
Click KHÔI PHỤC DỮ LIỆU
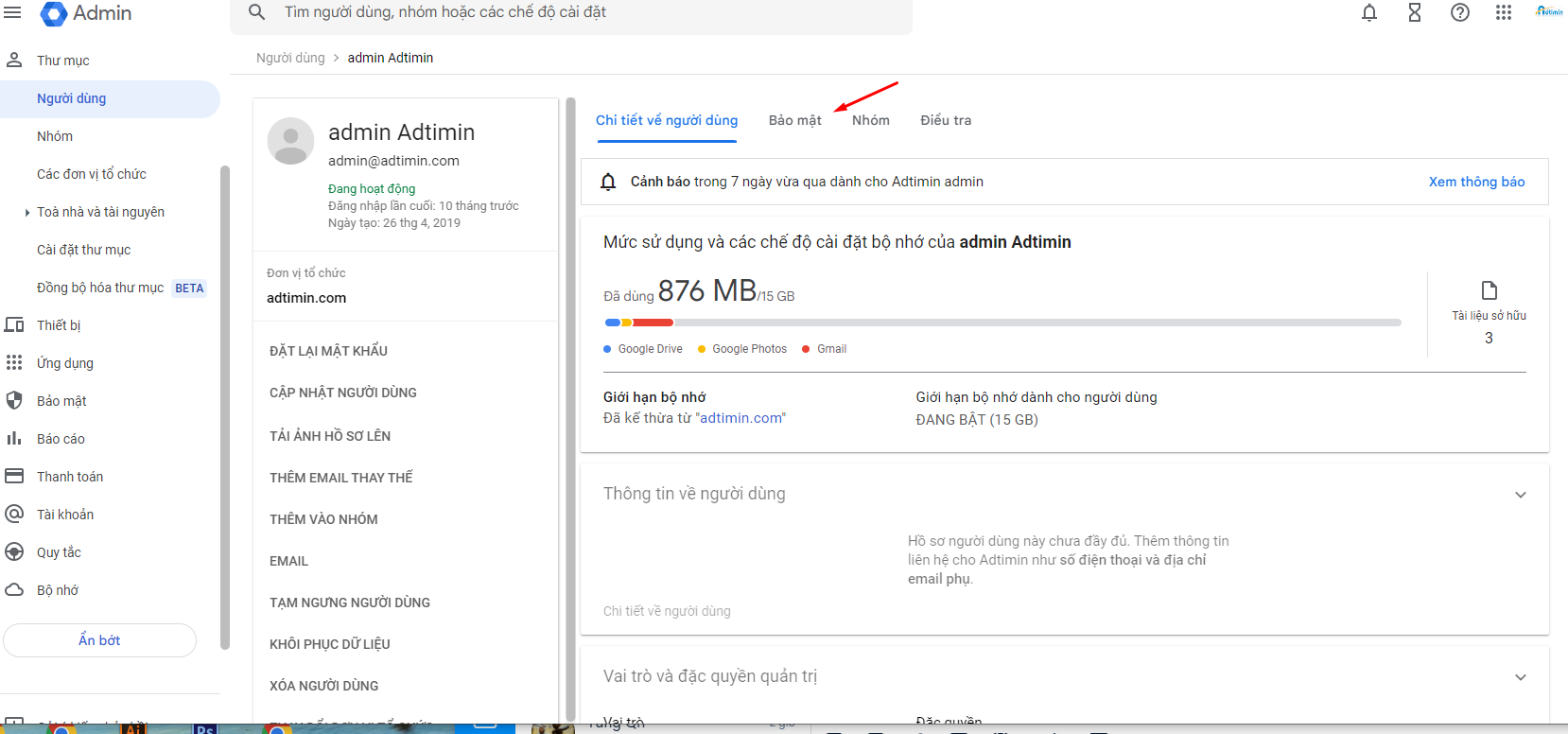[x=330, y=644]
